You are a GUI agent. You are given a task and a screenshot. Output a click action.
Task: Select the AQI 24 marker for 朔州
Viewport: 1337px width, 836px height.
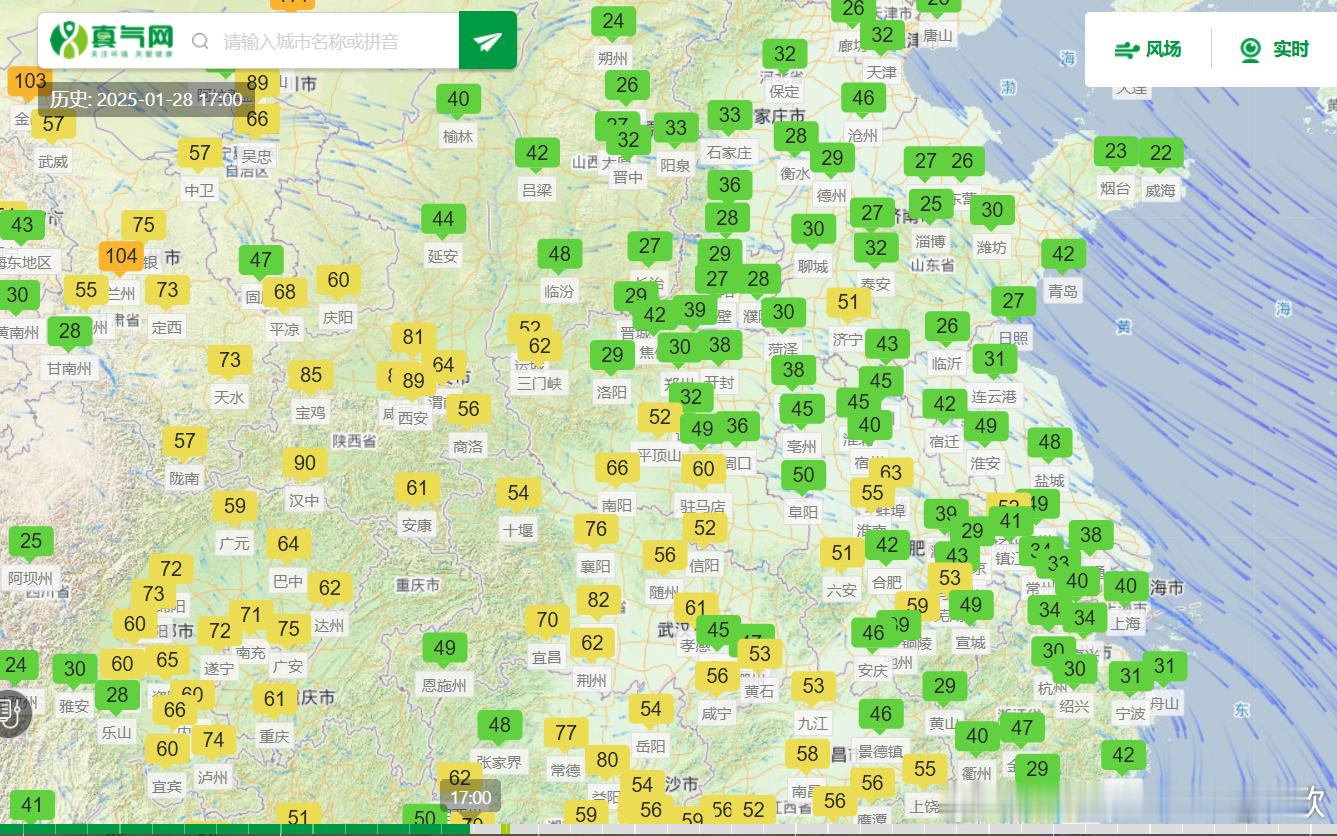pyautogui.click(x=613, y=21)
